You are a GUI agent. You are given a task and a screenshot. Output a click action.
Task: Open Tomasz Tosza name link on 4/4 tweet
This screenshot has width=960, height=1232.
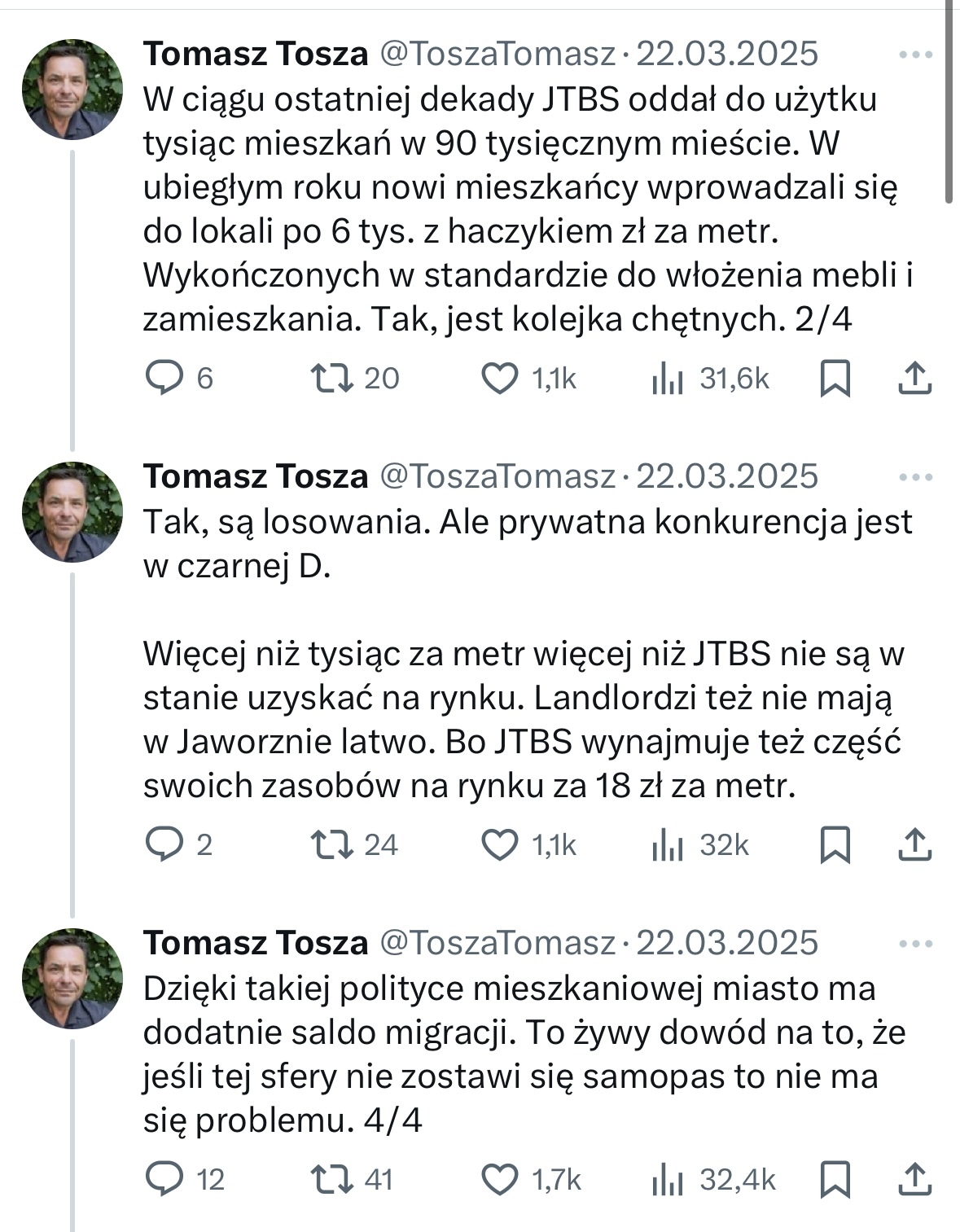(x=256, y=943)
